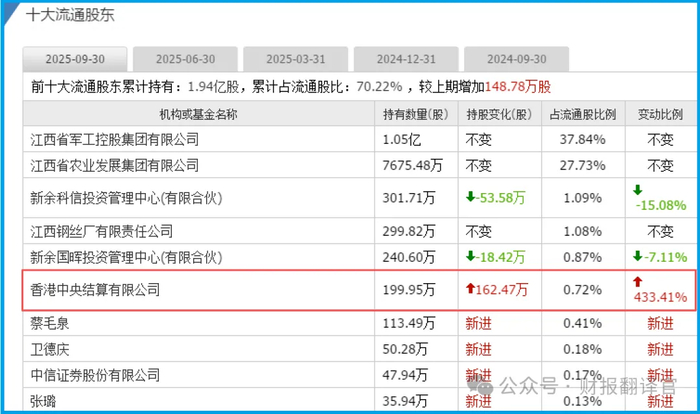Image resolution: width=700 pixels, height=414 pixels.
Task: Click the 199.95万 holding value
Action: [x=408, y=290]
